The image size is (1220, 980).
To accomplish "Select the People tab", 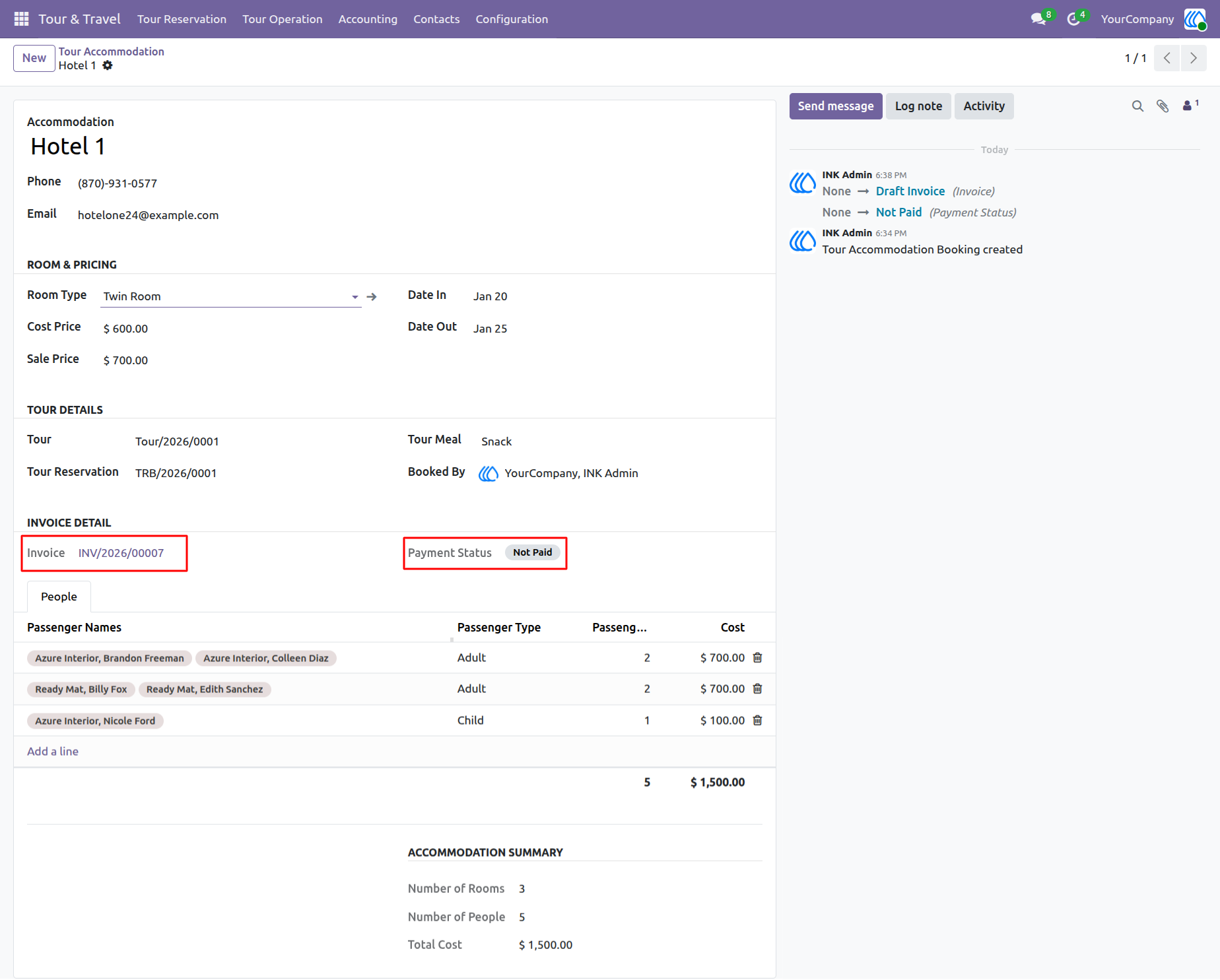I will pos(59,597).
